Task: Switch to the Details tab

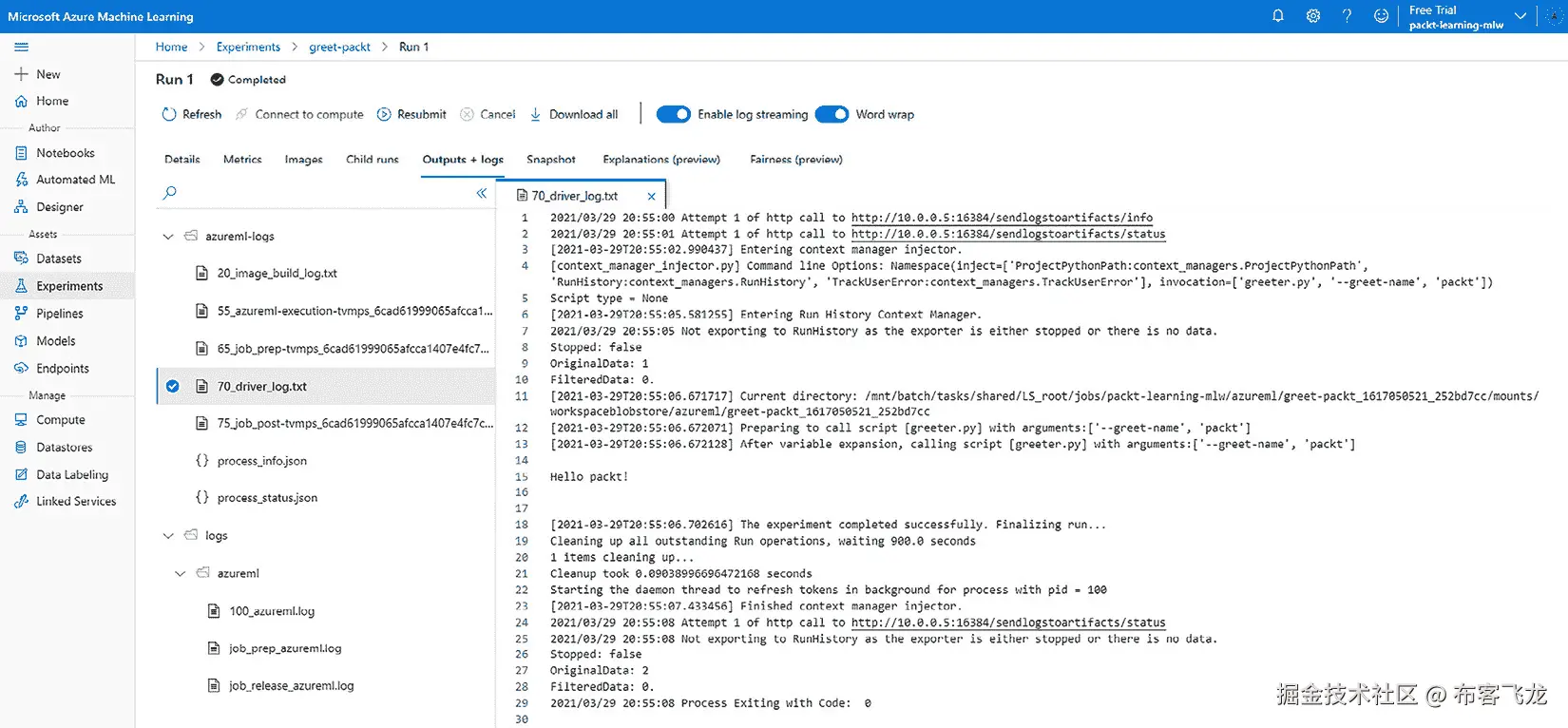Action: pyautogui.click(x=182, y=160)
